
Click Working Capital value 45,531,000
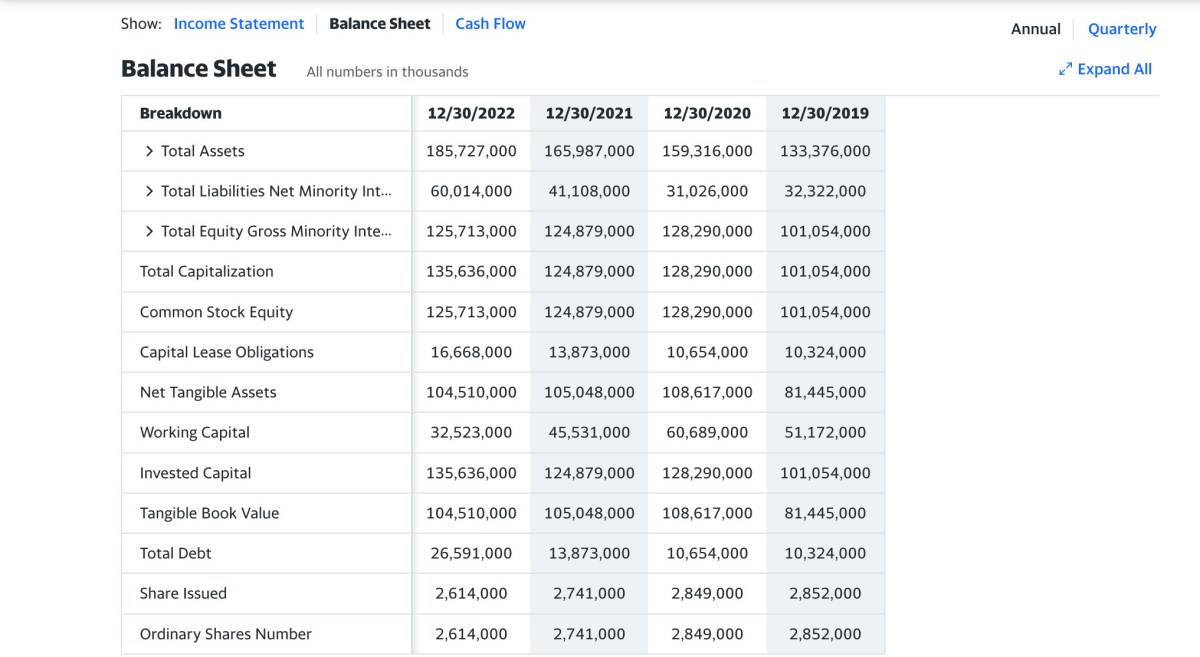[x=589, y=432]
